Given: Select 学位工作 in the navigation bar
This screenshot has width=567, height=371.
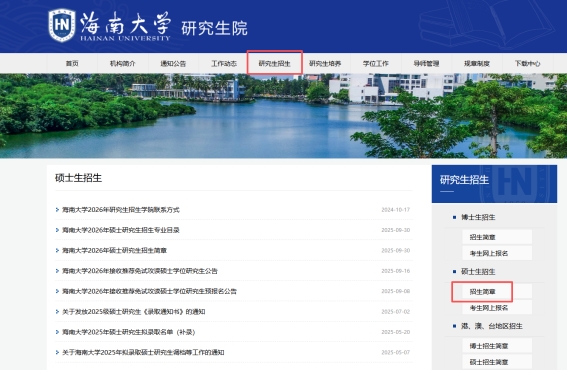Looking at the screenshot, I should click(376, 64).
